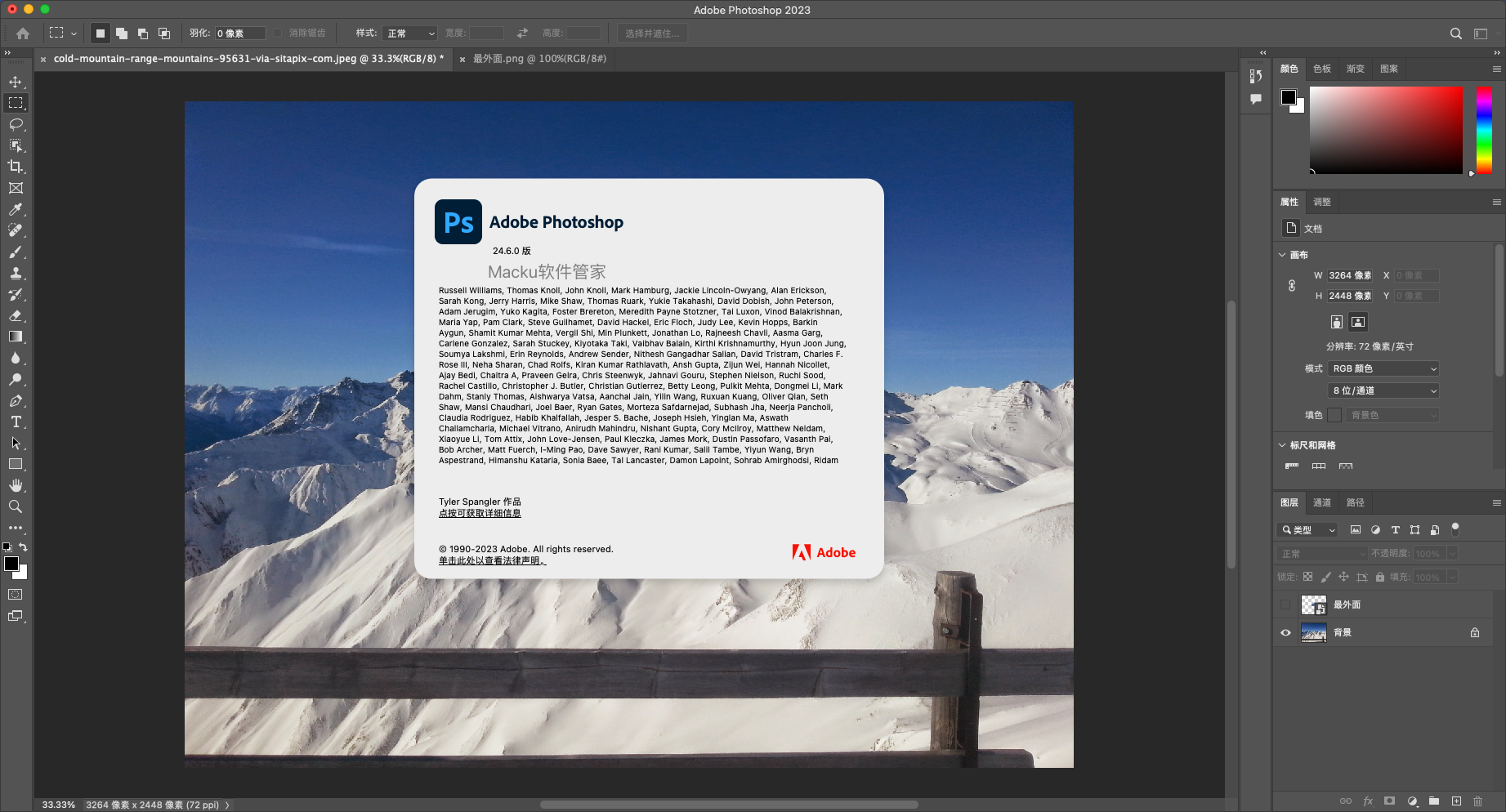Toggle the layer filter on/off switch
The height and width of the screenshot is (812, 1506).
coord(1455,529)
